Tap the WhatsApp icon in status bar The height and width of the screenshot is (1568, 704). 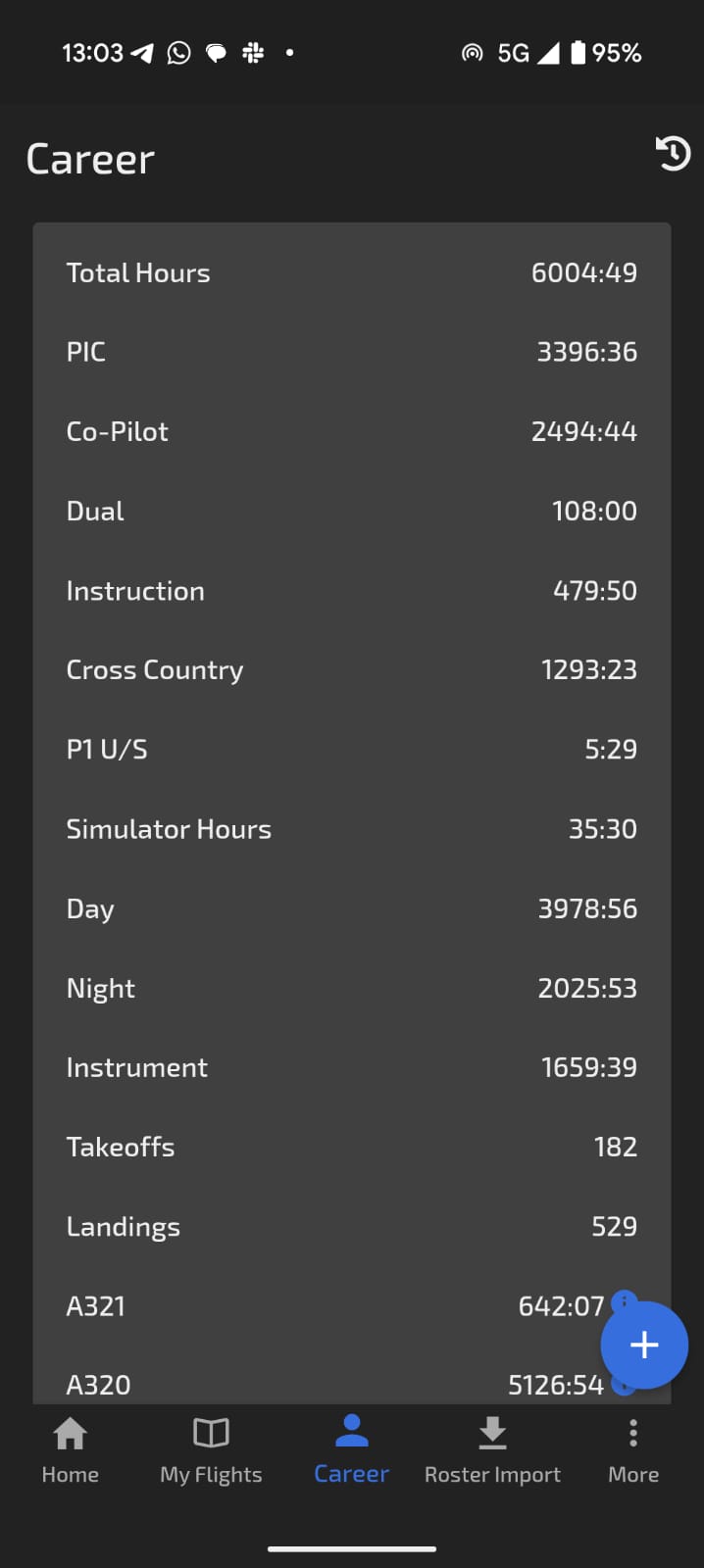point(178,53)
